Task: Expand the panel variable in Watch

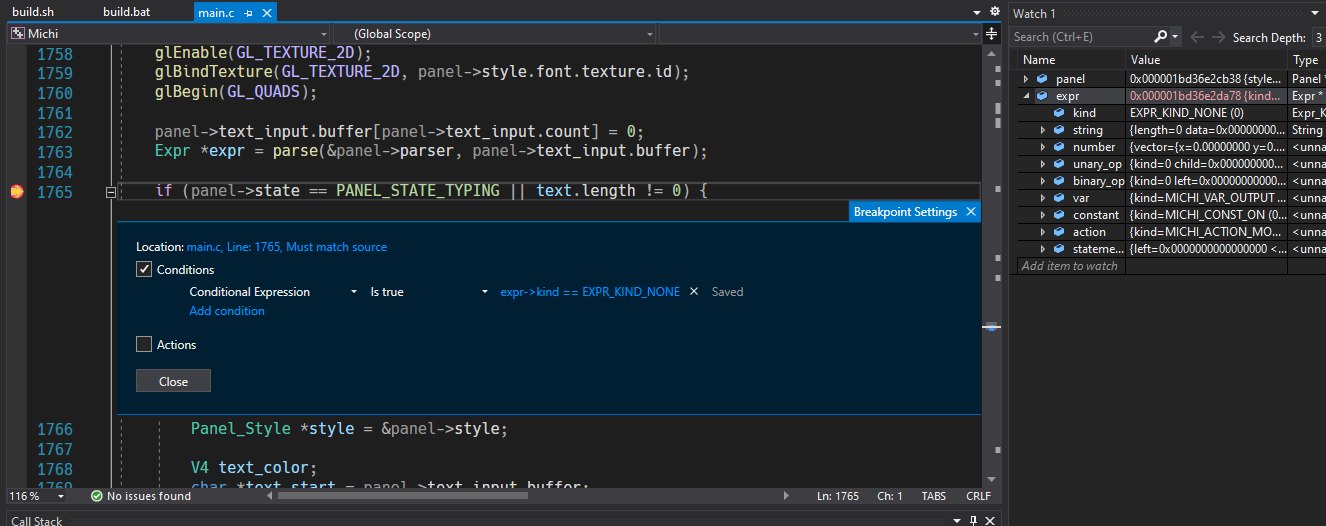Action: coord(1026,78)
